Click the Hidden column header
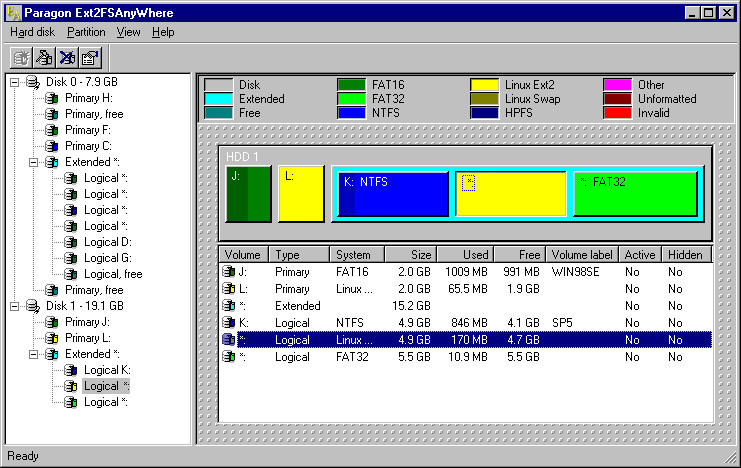The height and width of the screenshot is (468, 741). click(x=687, y=255)
